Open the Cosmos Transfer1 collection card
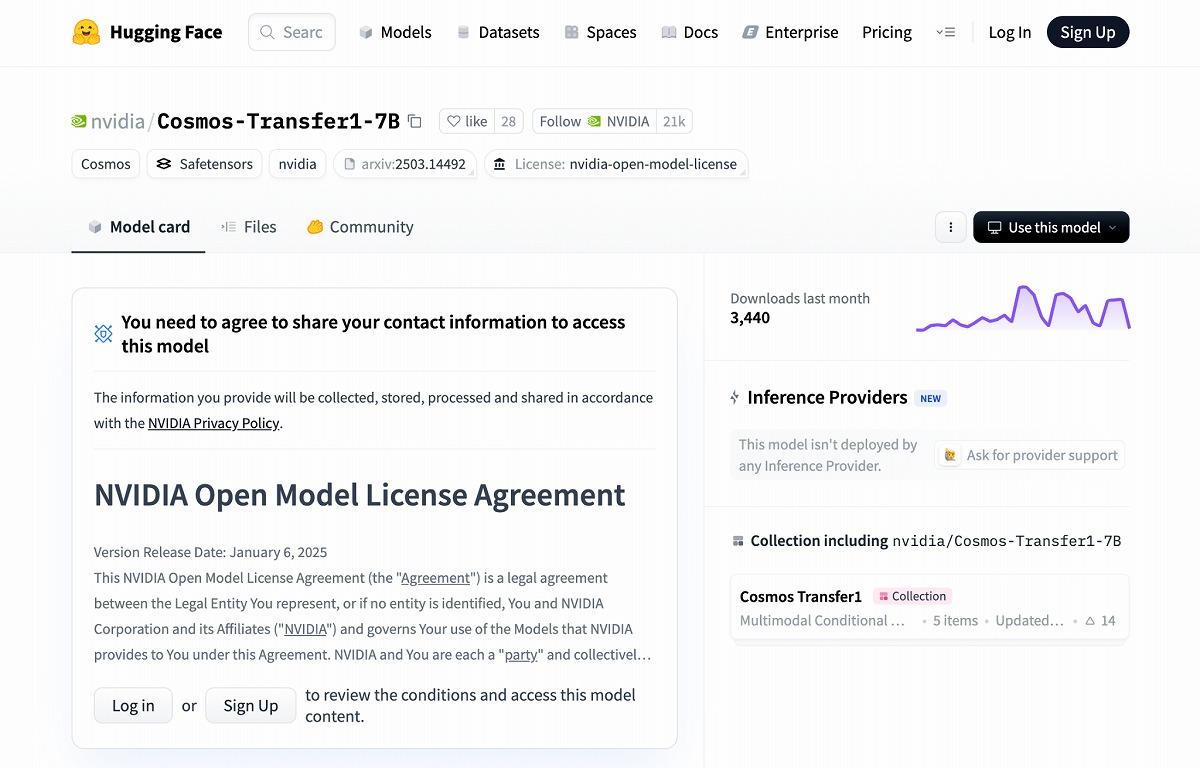This screenshot has width=1200, height=768. [x=930, y=607]
